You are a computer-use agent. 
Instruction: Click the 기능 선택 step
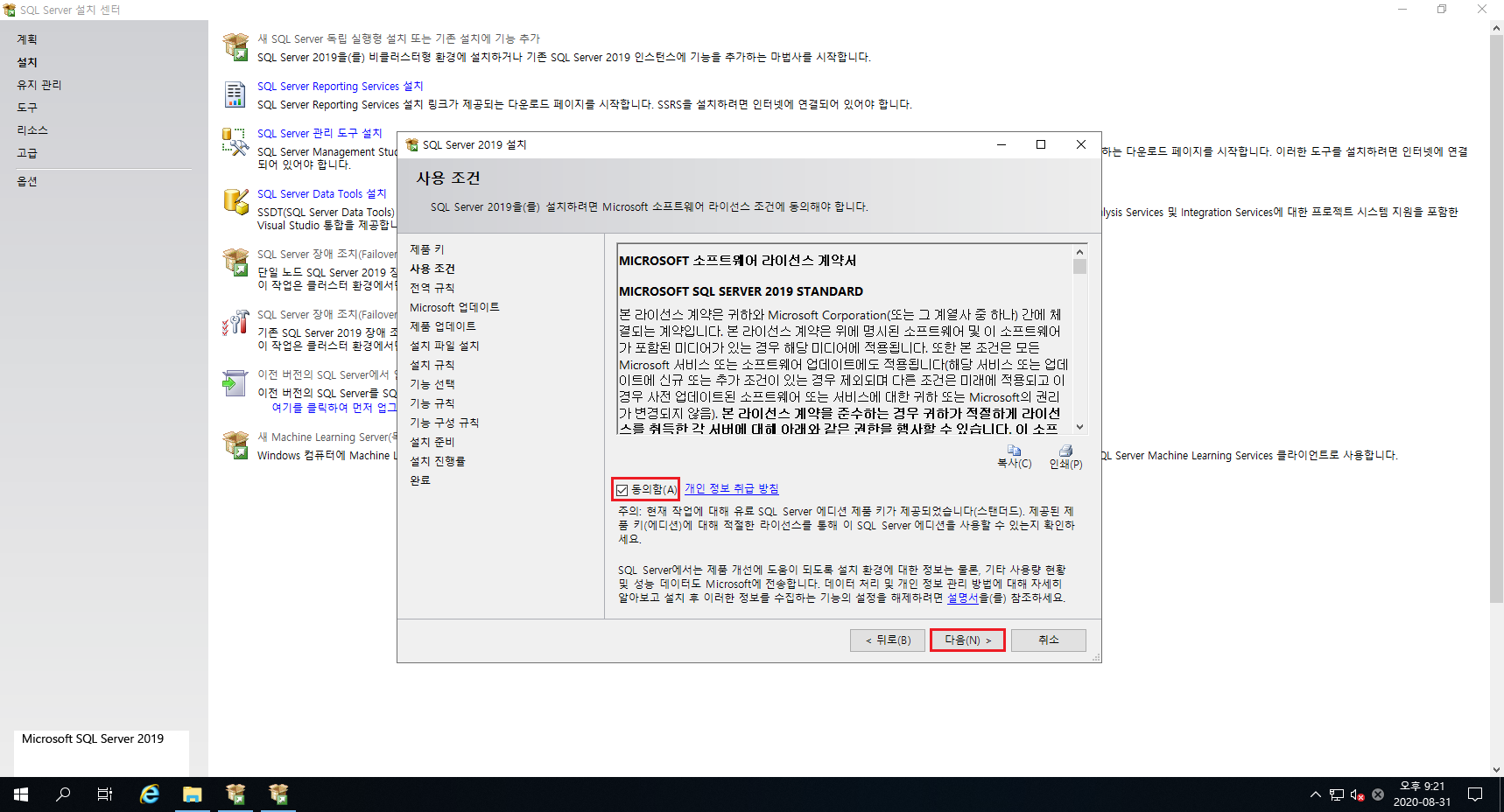coord(432,384)
